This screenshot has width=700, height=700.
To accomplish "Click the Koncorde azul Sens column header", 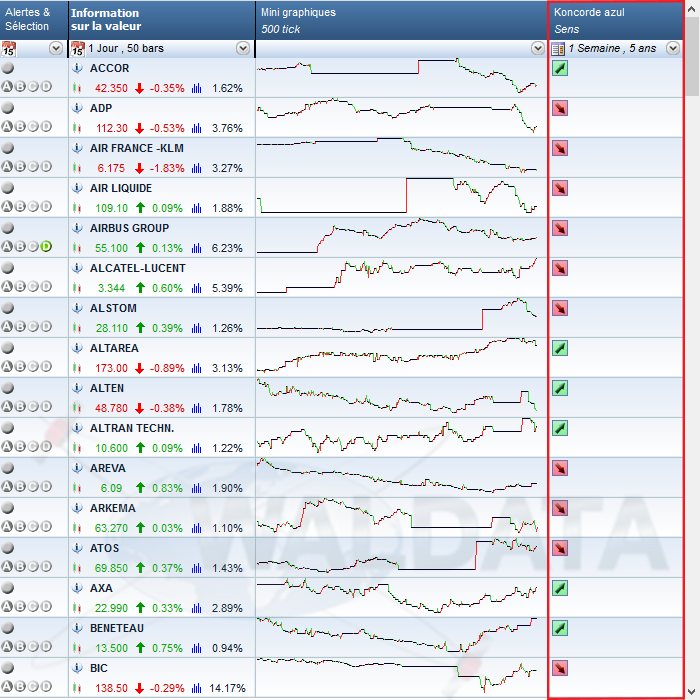I will (x=616, y=20).
